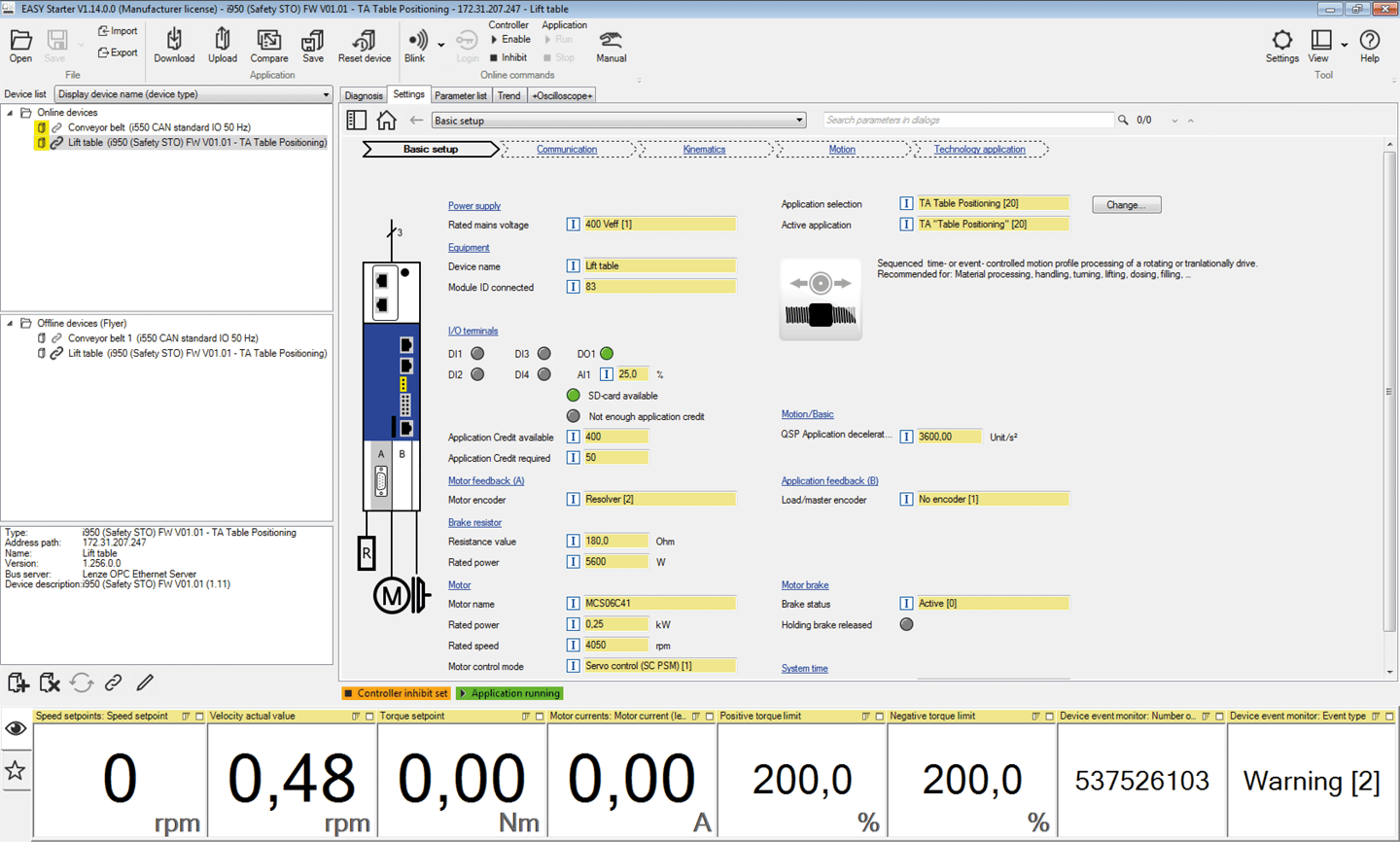Toggle the eye watch-panel icon

click(16, 729)
